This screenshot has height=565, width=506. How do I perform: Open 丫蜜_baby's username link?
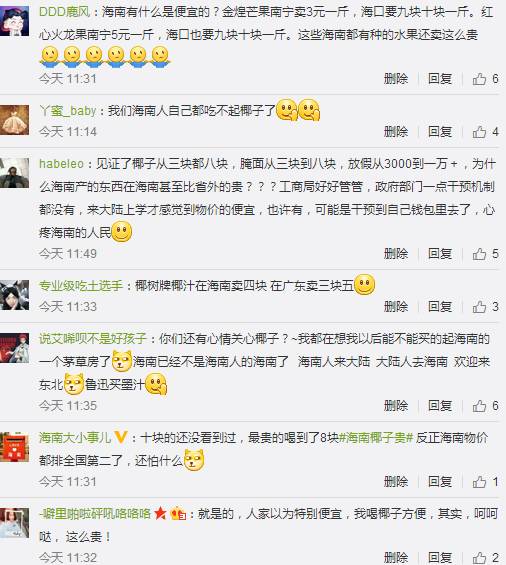(67, 111)
